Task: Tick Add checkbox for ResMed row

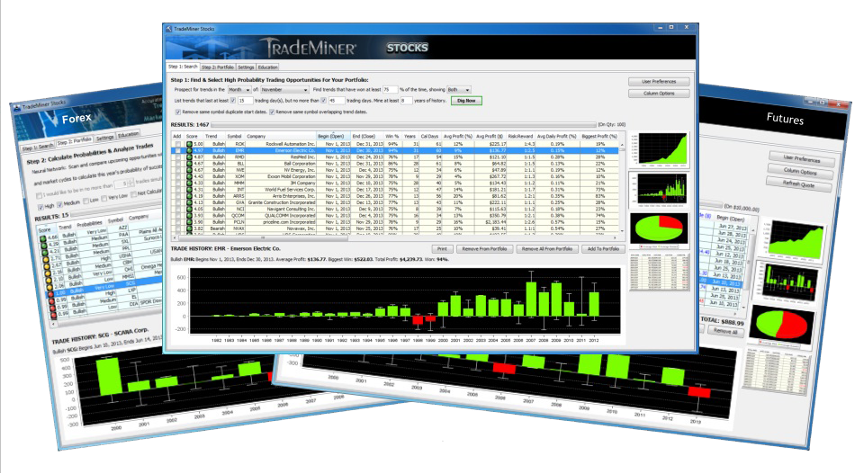Action: point(178,157)
